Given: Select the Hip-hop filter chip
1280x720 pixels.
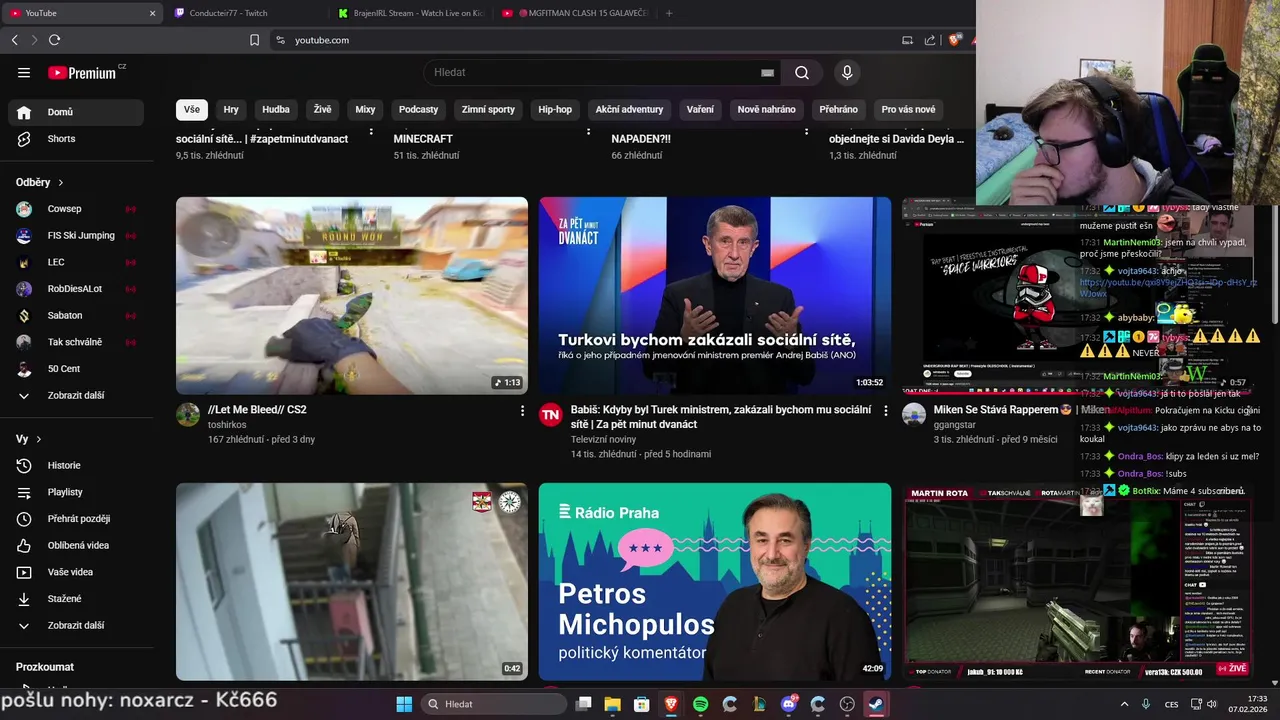Looking at the screenshot, I should (555, 109).
